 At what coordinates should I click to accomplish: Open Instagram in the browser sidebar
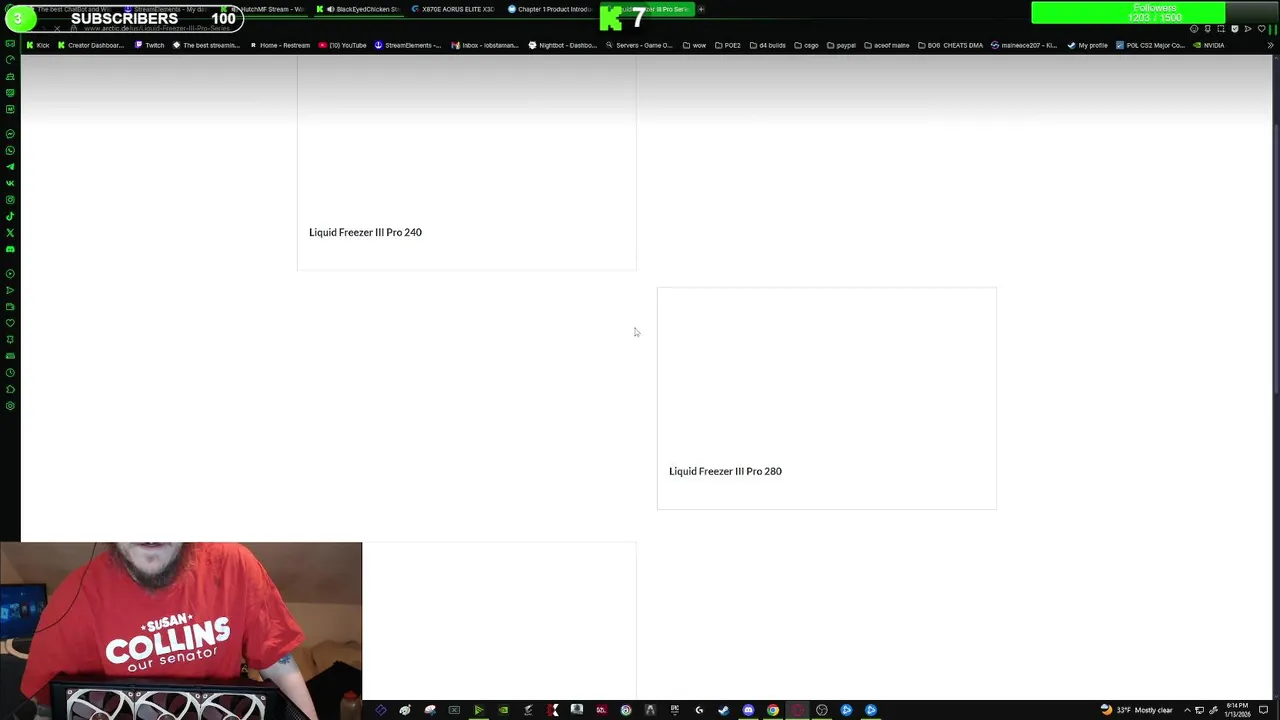pos(11,199)
